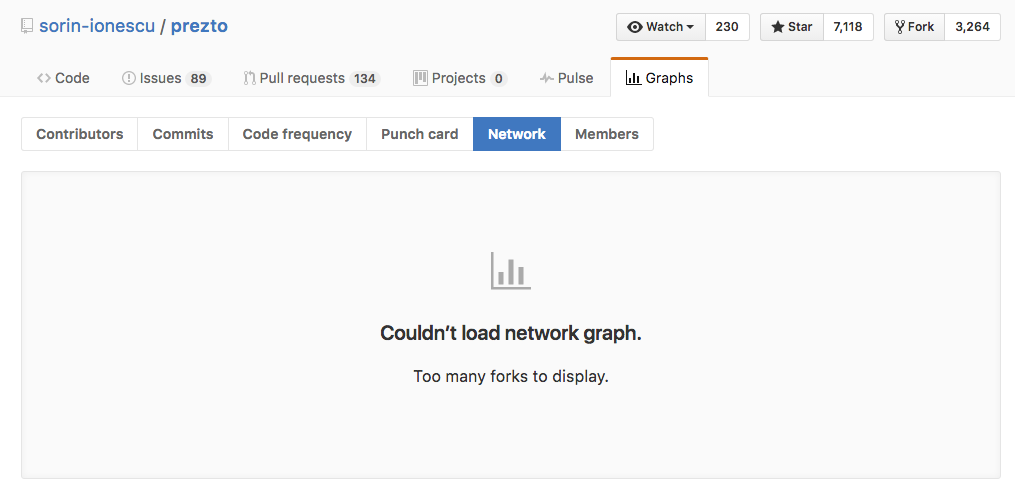Open the sorin-ionescu user link
Screen dimensions: 1015x494
click(x=97, y=27)
